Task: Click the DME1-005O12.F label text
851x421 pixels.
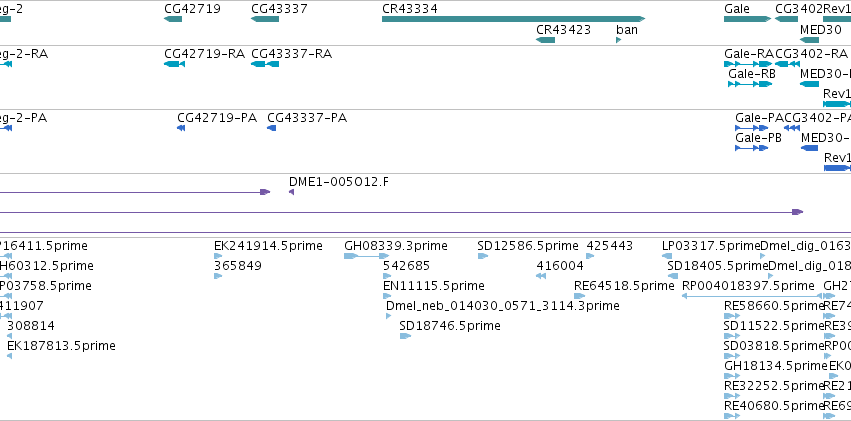Action: [x=339, y=182]
